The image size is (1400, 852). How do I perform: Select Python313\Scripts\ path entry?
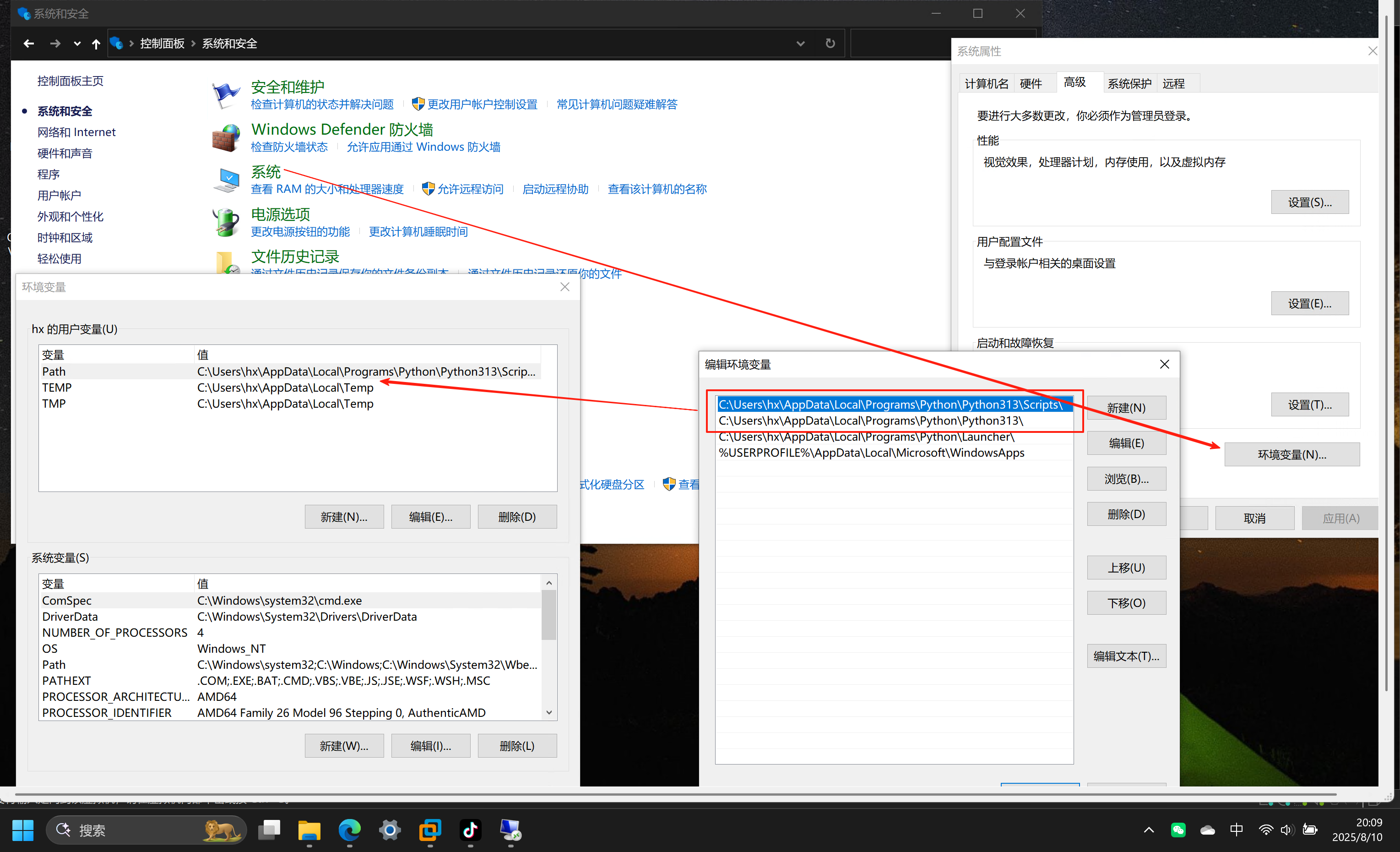pyautogui.click(x=894, y=404)
